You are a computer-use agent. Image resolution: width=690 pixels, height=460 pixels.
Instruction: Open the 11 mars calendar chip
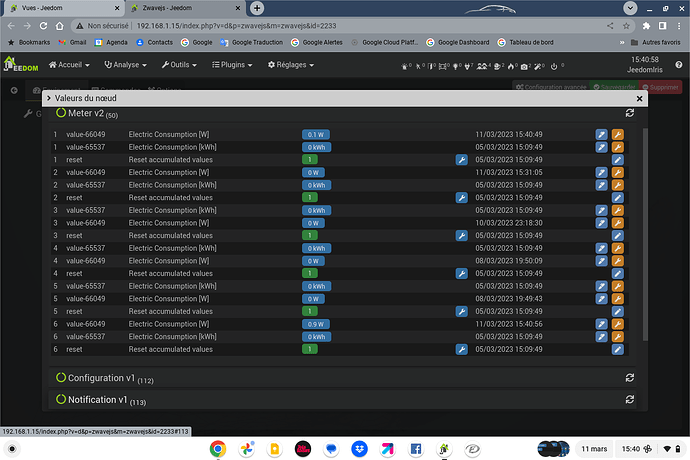(x=594, y=449)
